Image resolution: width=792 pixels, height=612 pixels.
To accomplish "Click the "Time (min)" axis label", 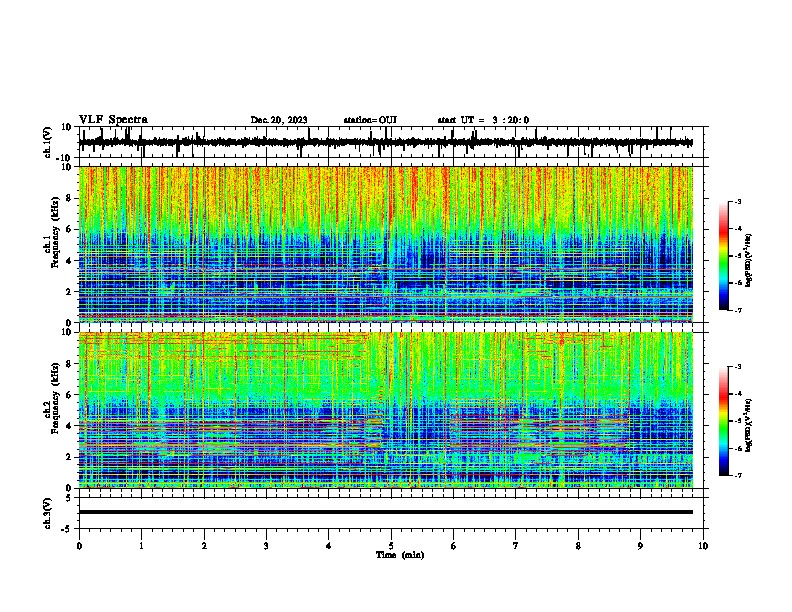I will pyautogui.click(x=400, y=555).
